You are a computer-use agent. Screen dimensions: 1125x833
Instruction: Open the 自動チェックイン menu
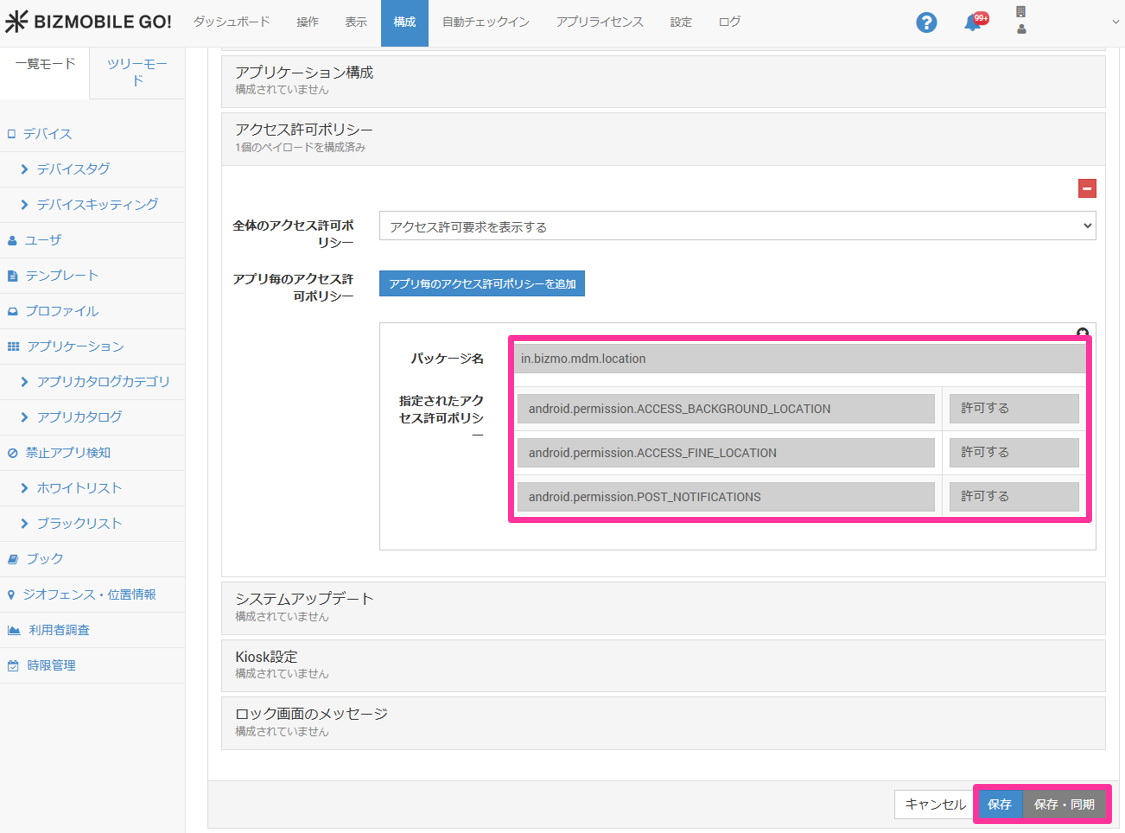point(486,22)
